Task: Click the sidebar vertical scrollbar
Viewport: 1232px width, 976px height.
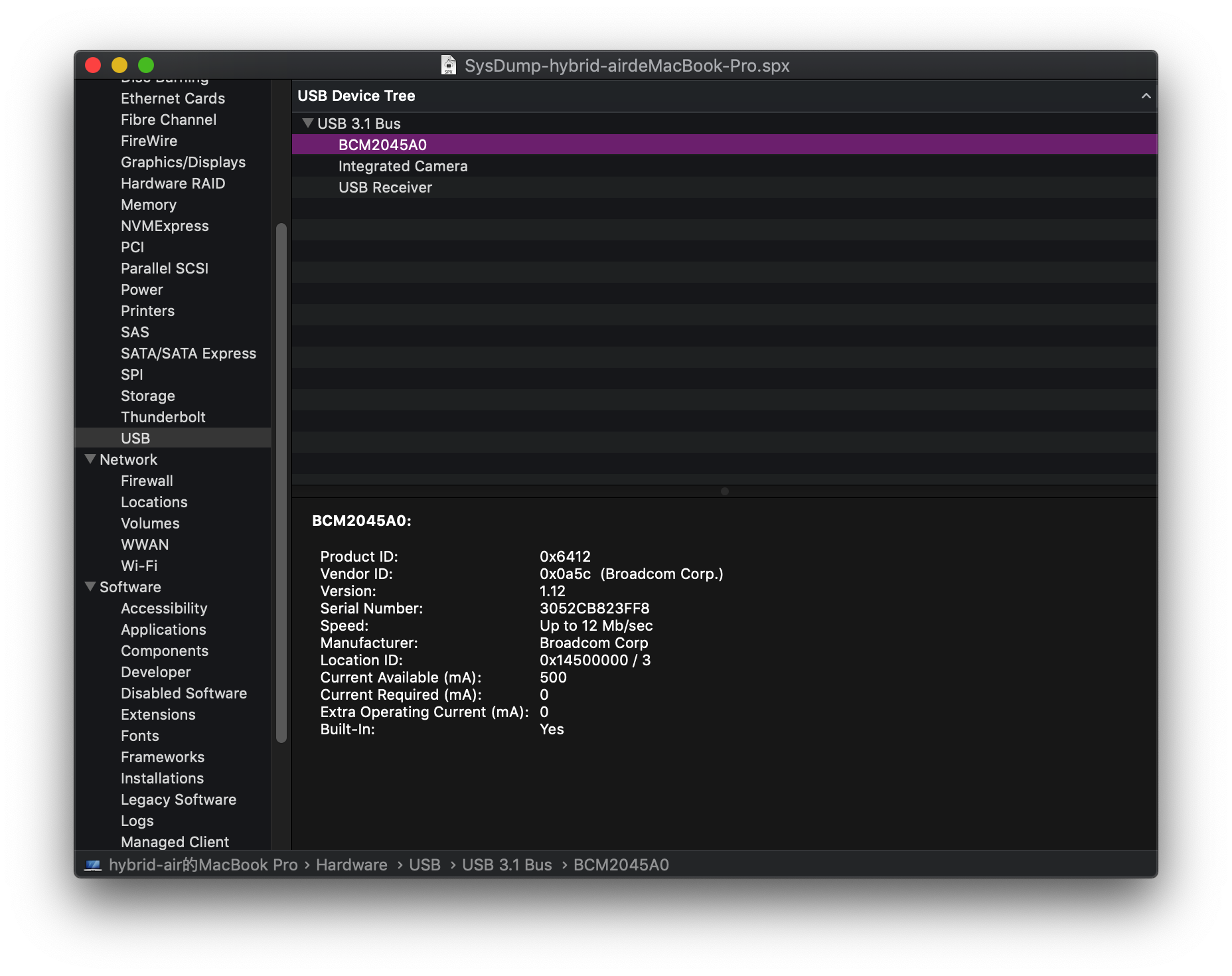Action: (x=281, y=483)
